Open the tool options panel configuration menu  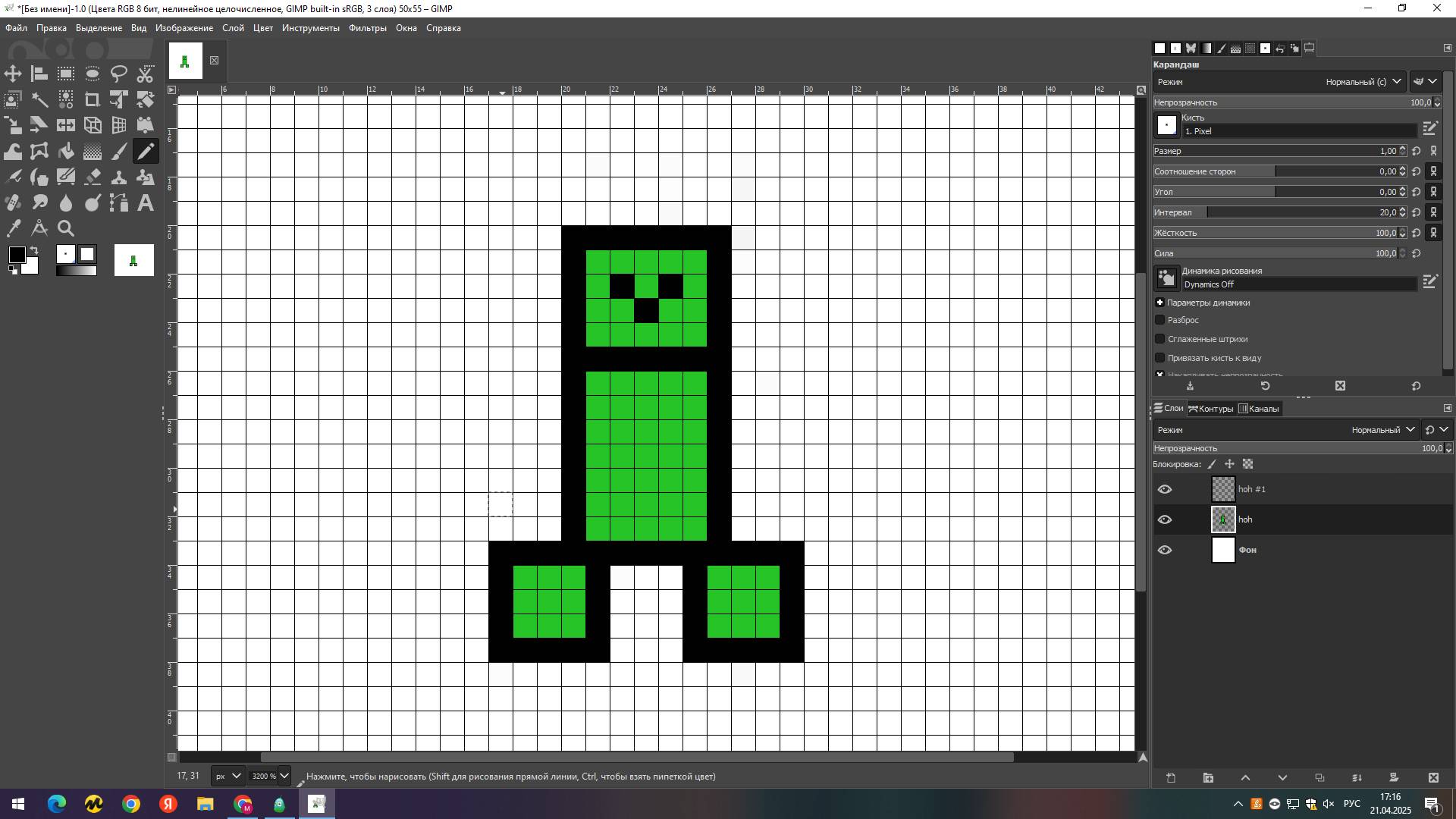(x=1447, y=48)
